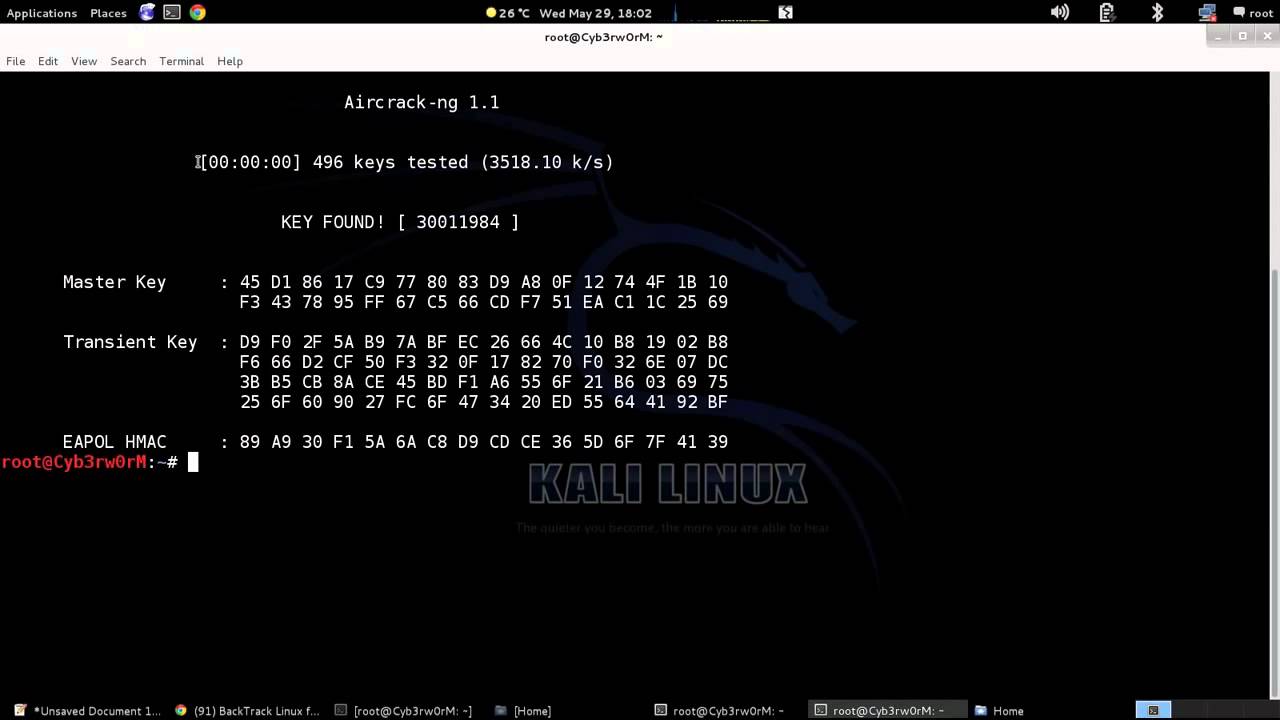The height and width of the screenshot is (720, 1280).
Task: Open the terminal Search menu
Action: 128,61
